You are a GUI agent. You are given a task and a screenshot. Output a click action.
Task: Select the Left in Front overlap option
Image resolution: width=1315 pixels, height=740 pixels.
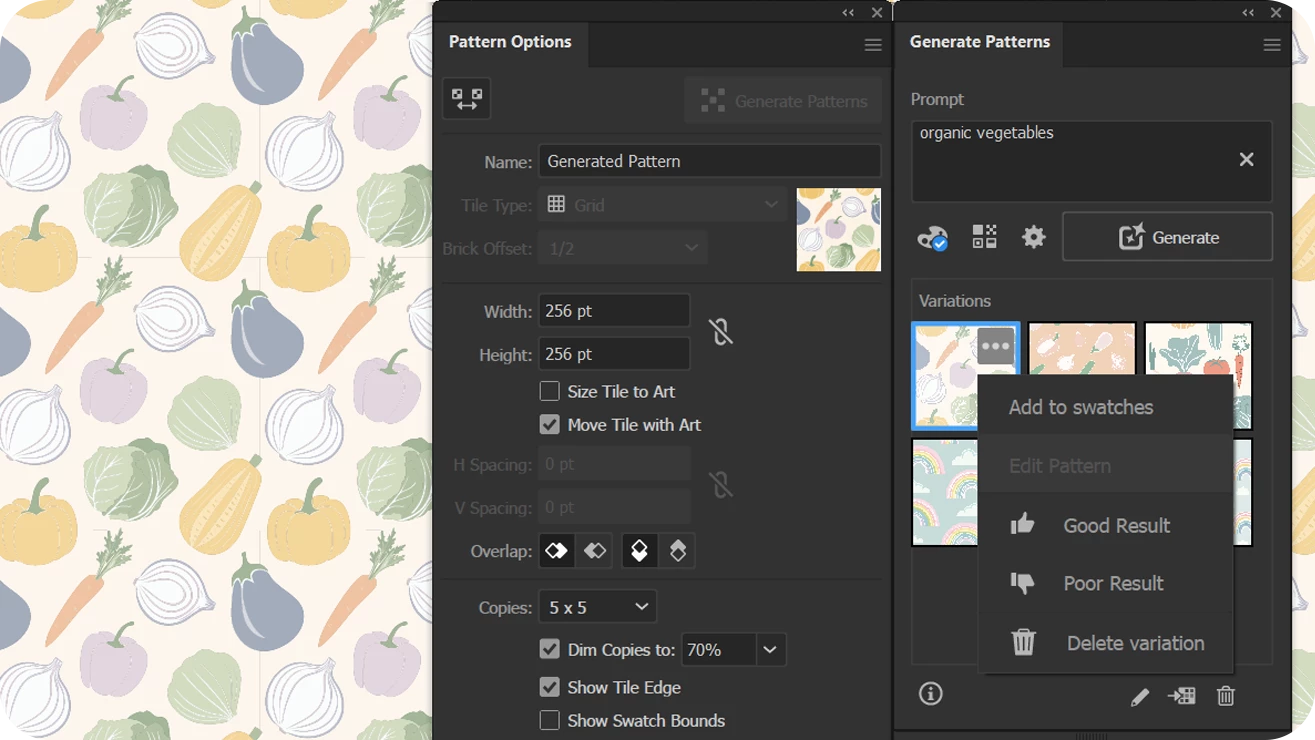pyautogui.click(x=557, y=551)
